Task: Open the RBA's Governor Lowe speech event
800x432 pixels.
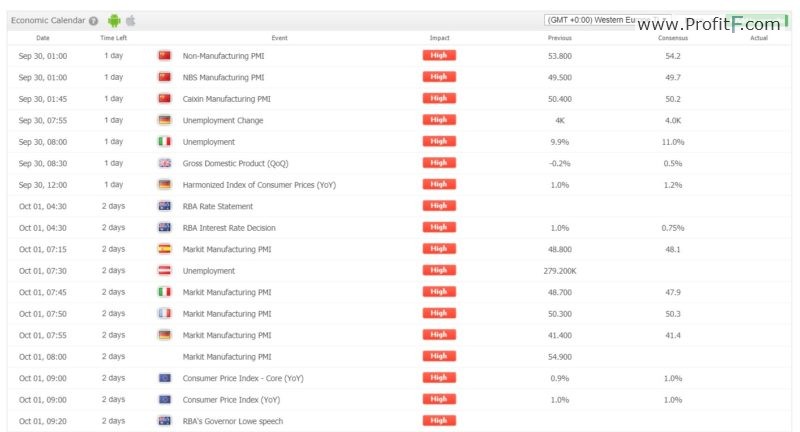Action: (x=233, y=421)
